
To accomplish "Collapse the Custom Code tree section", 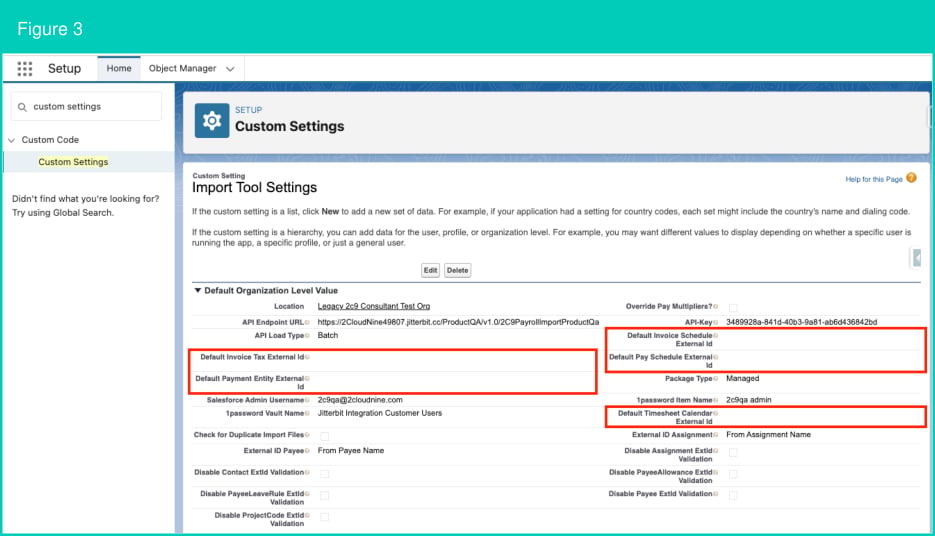I will click(x=11, y=140).
